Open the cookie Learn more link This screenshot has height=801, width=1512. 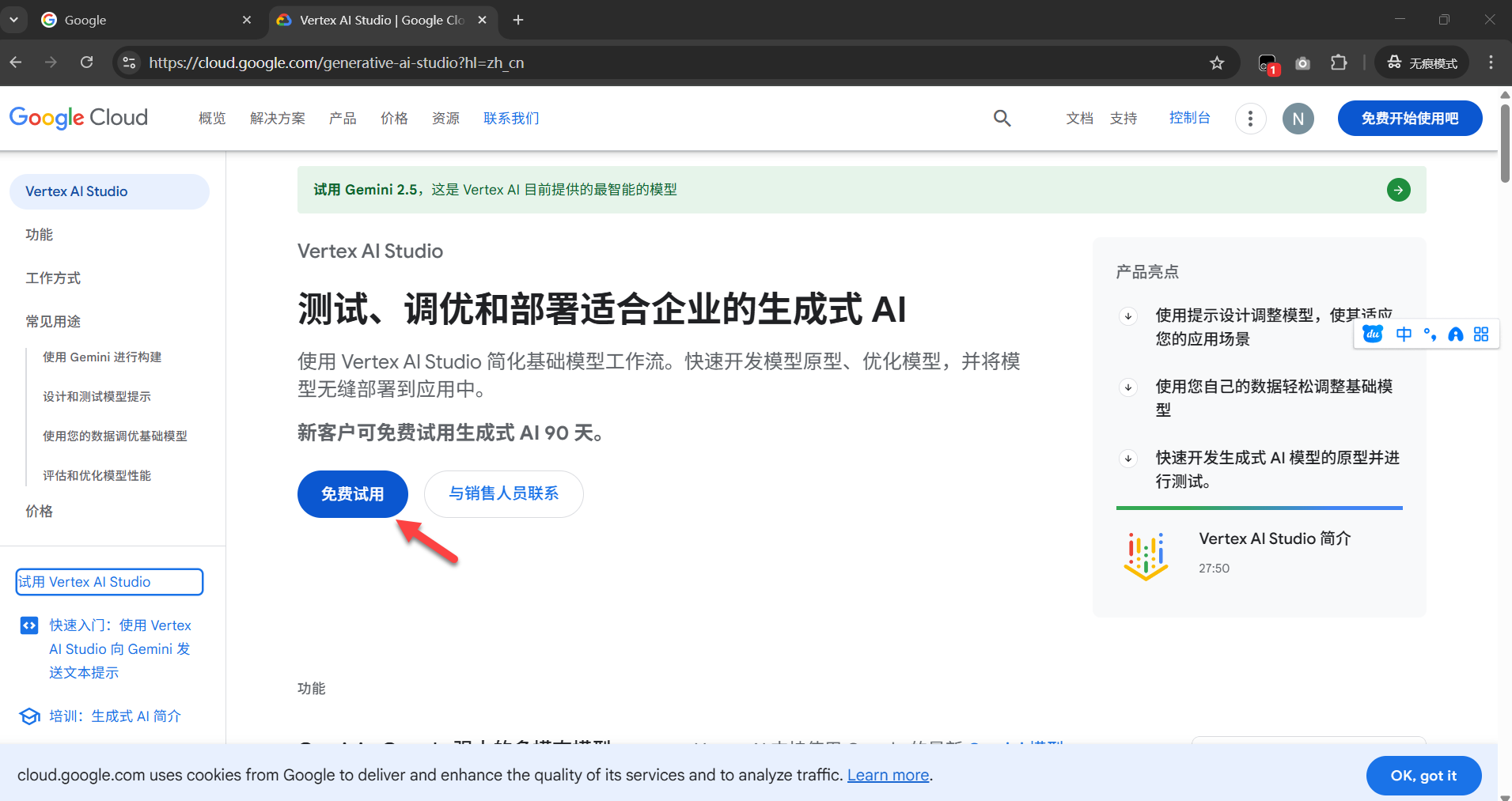pos(888,775)
